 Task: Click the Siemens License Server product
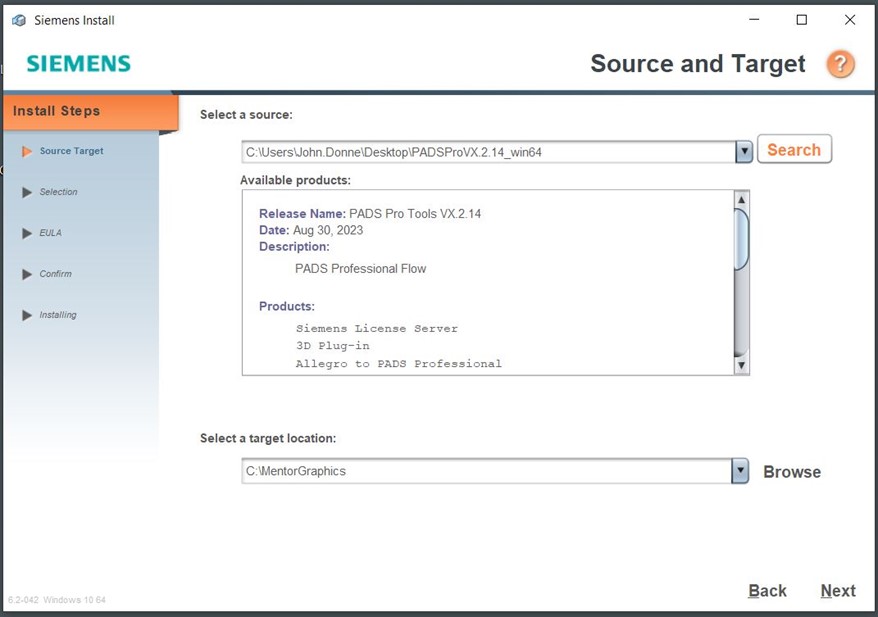(x=376, y=329)
